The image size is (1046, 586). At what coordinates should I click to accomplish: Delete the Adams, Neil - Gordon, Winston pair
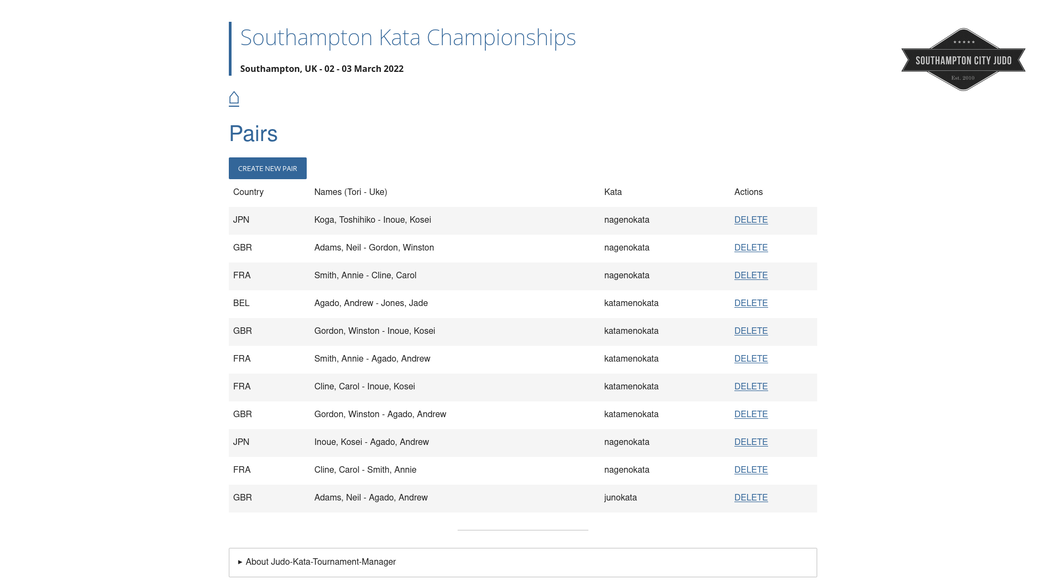(750, 248)
